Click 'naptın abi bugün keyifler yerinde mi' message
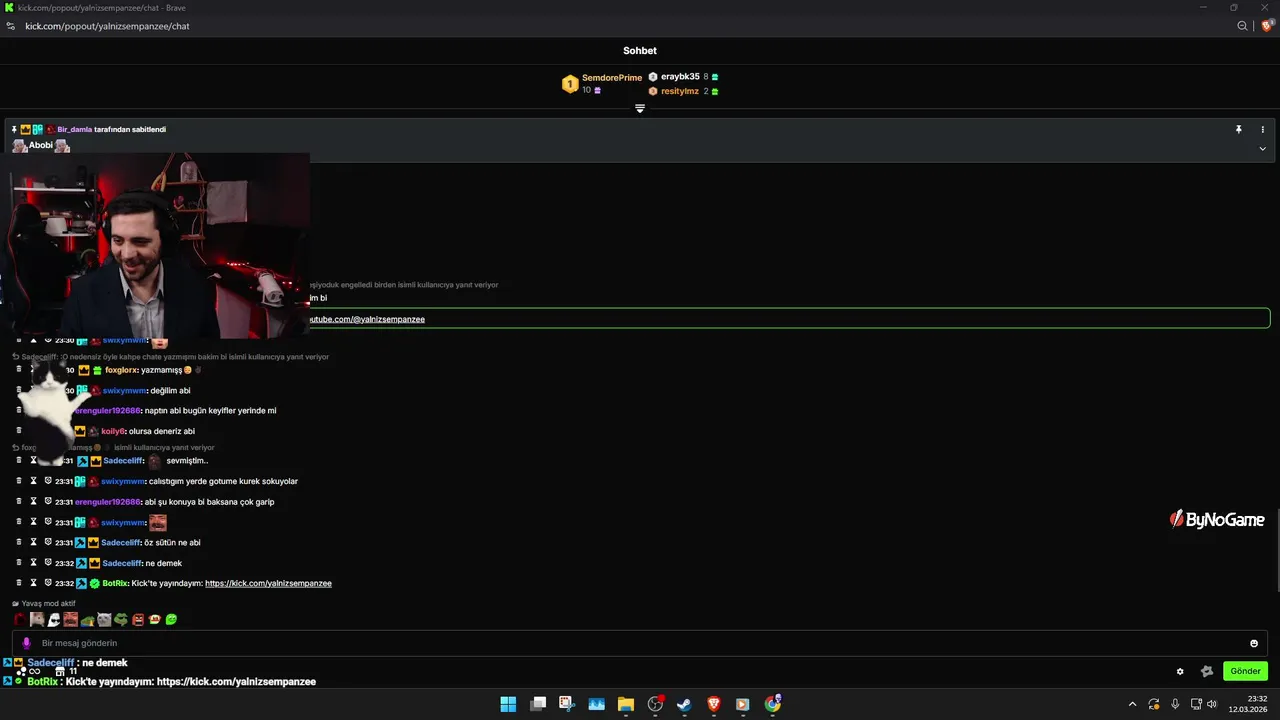1280x720 pixels. 210,411
